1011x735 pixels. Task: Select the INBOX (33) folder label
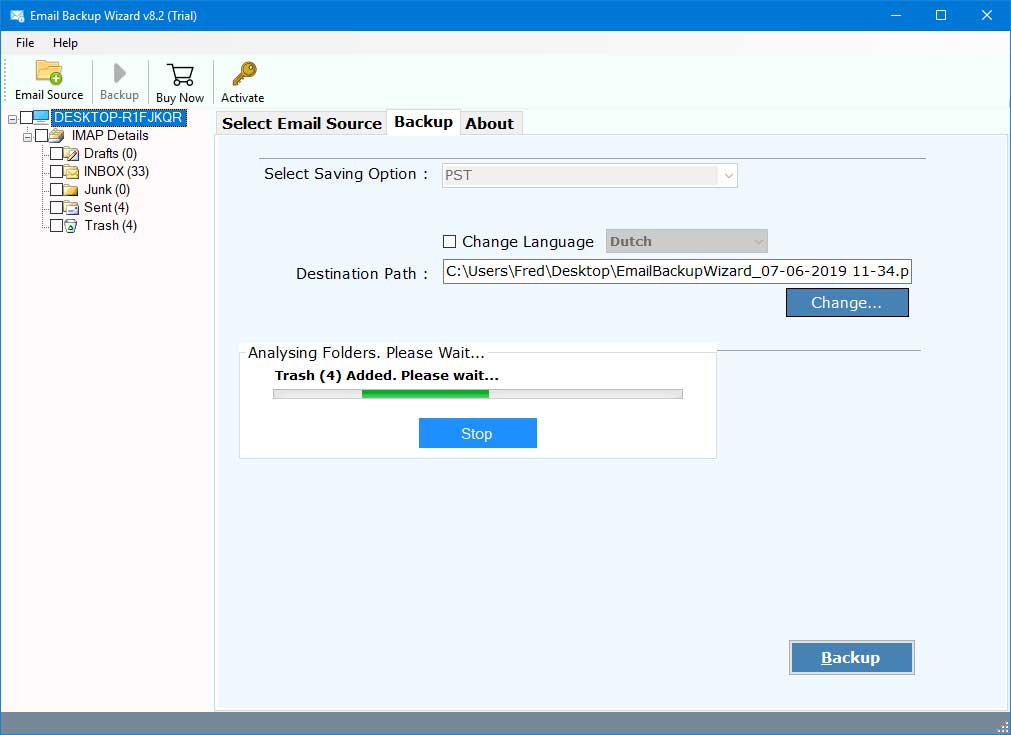[117, 172]
